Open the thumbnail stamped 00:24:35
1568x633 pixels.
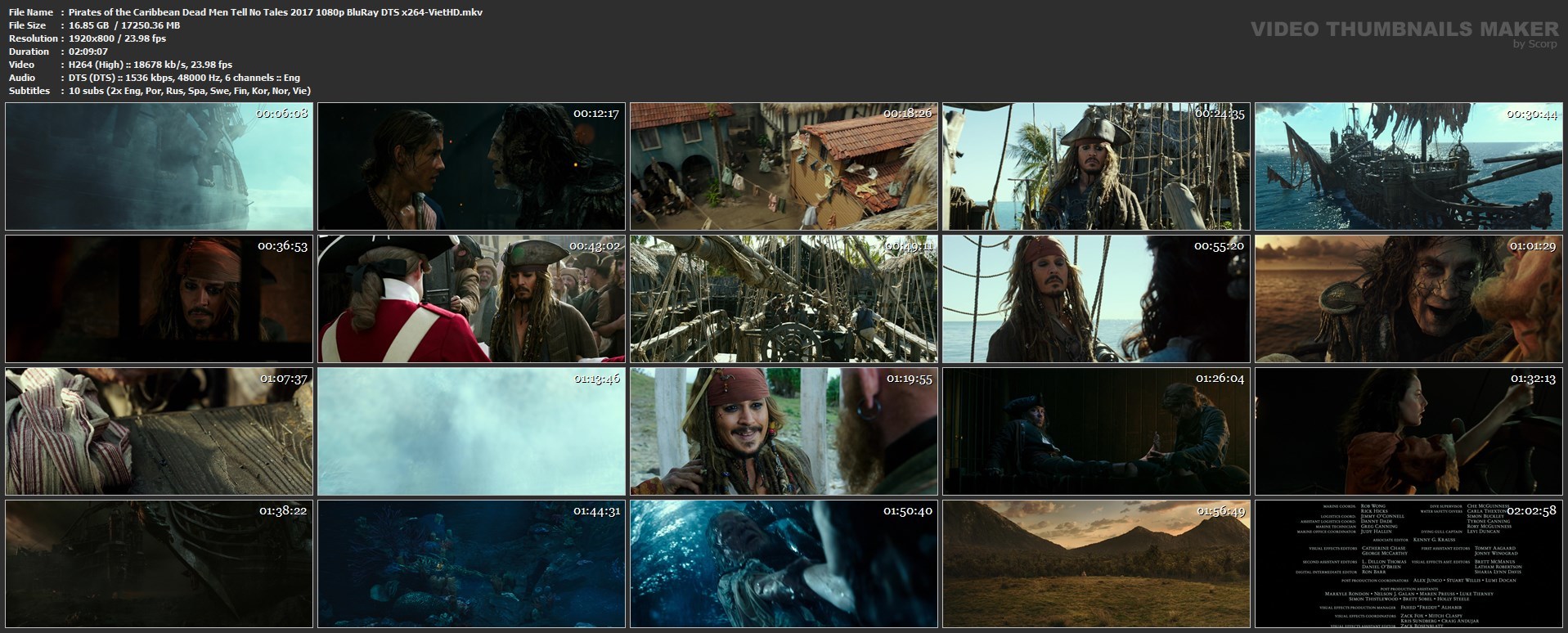[x=1097, y=167]
